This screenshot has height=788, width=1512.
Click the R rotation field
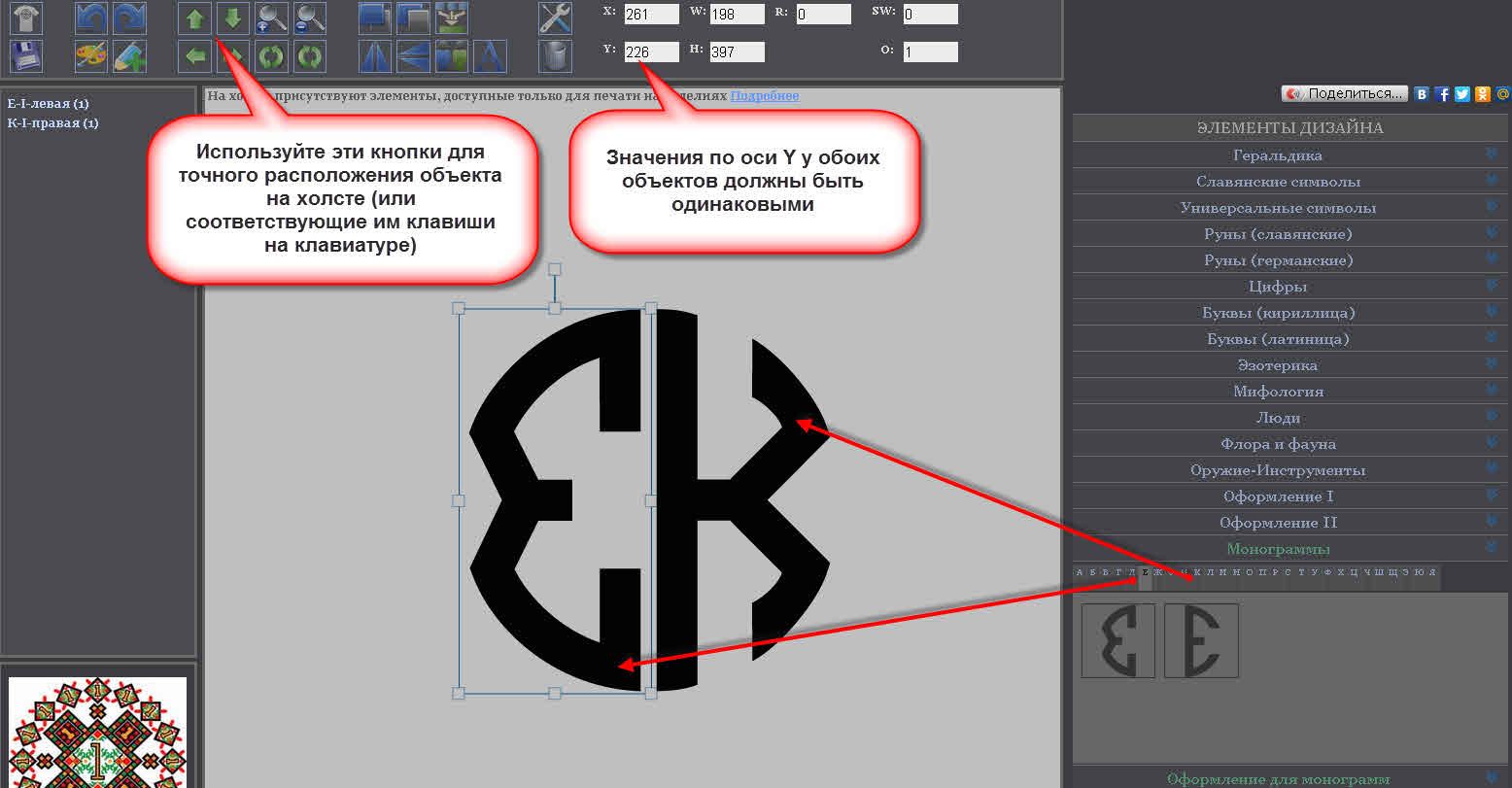823,14
